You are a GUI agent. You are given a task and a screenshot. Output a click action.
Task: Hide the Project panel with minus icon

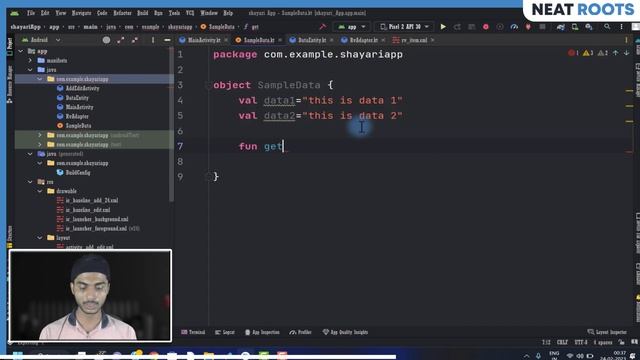pos(167,40)
